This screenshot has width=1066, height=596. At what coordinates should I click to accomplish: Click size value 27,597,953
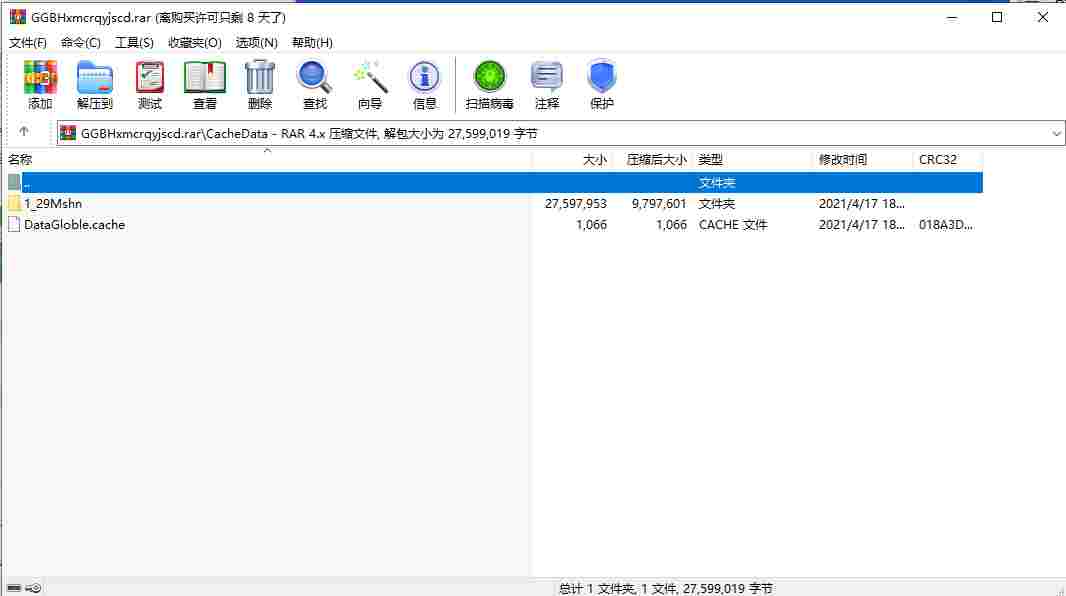pyautogui.click(x=576, y=203)
